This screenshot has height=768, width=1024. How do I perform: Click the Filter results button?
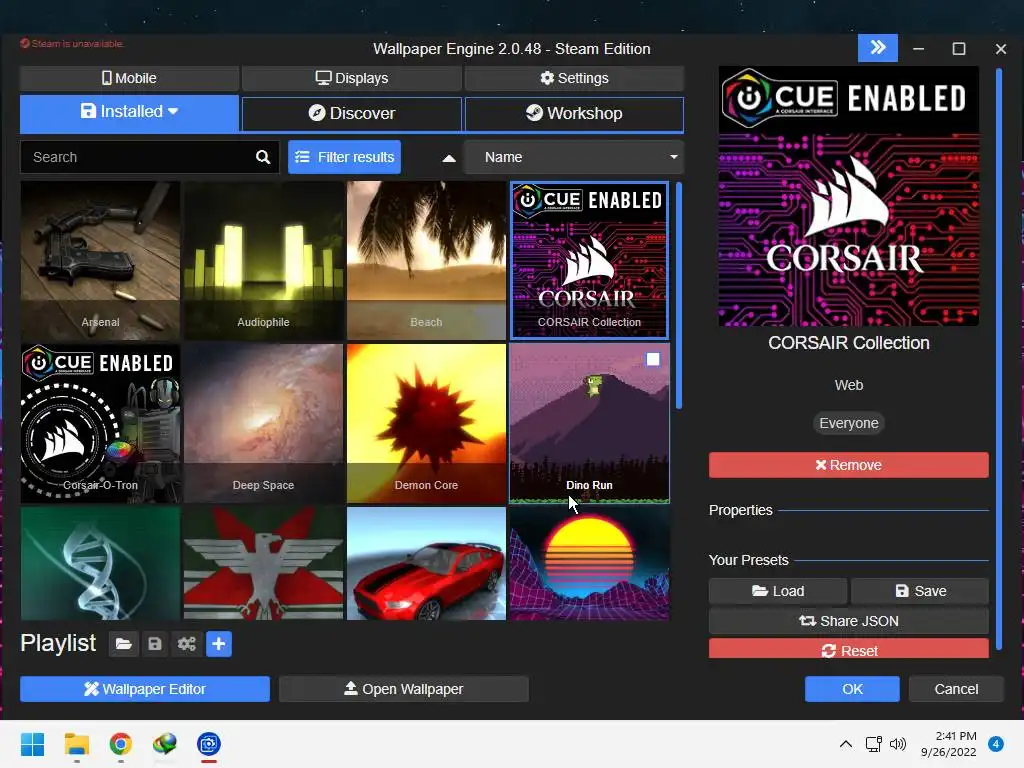point(345,157)
